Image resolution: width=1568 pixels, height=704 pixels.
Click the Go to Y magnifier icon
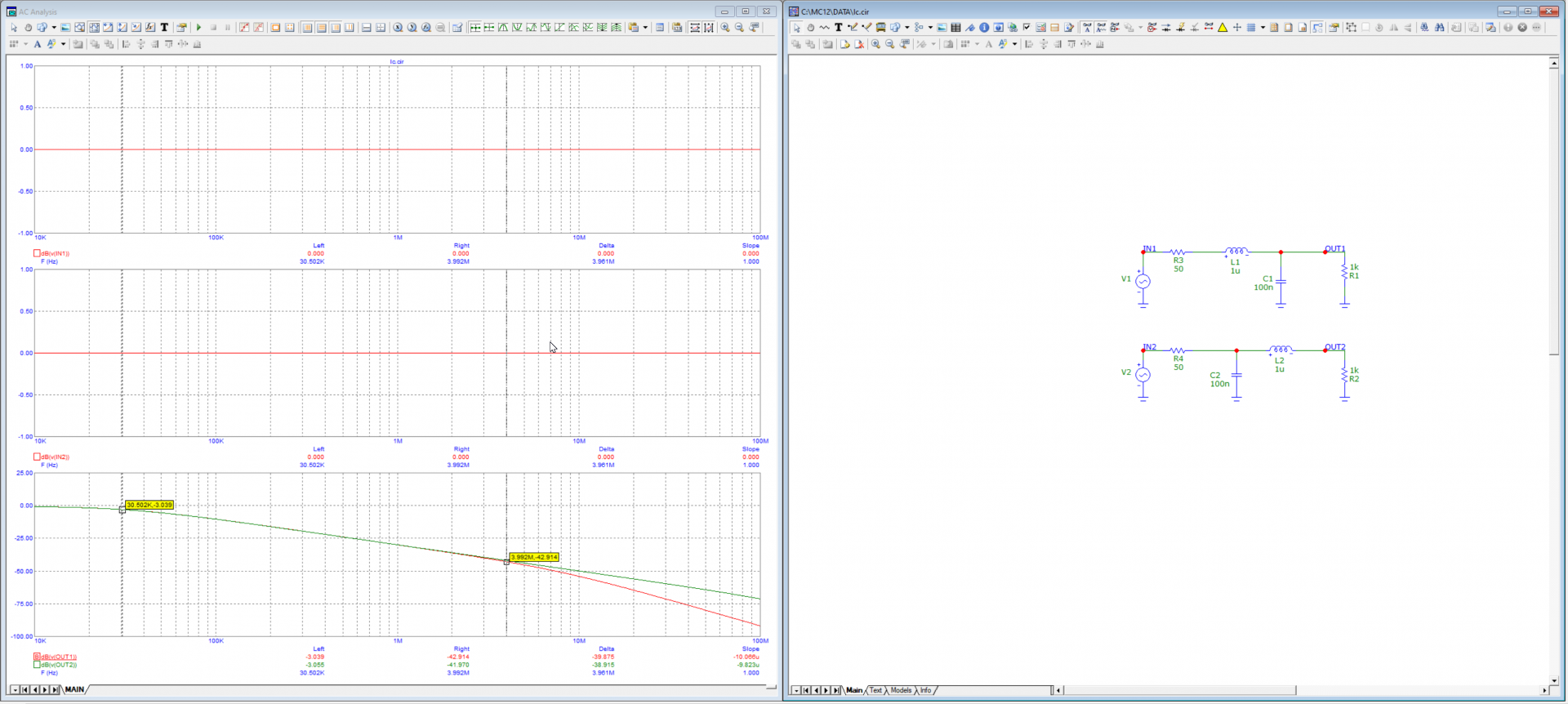[x=412, y=27]
